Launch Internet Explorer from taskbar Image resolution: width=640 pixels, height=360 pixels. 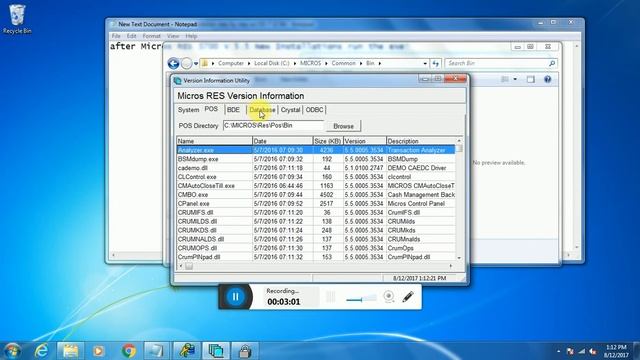[41, 351]
